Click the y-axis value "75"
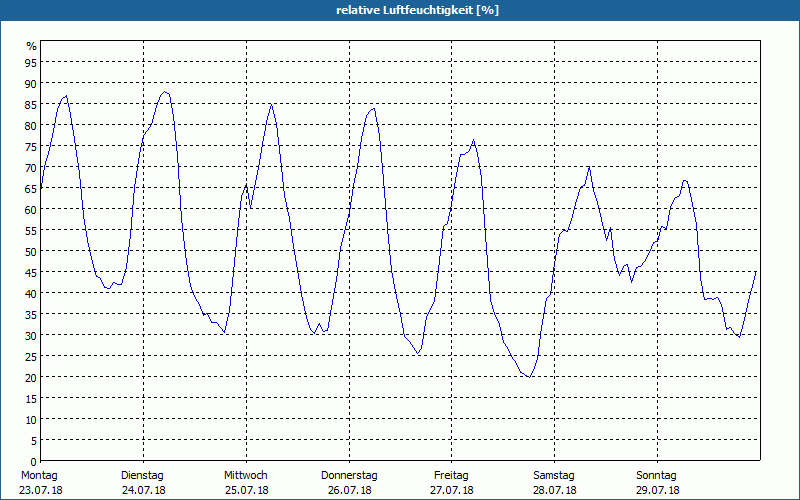Viewport: 800px width, 500px height. 31,146
